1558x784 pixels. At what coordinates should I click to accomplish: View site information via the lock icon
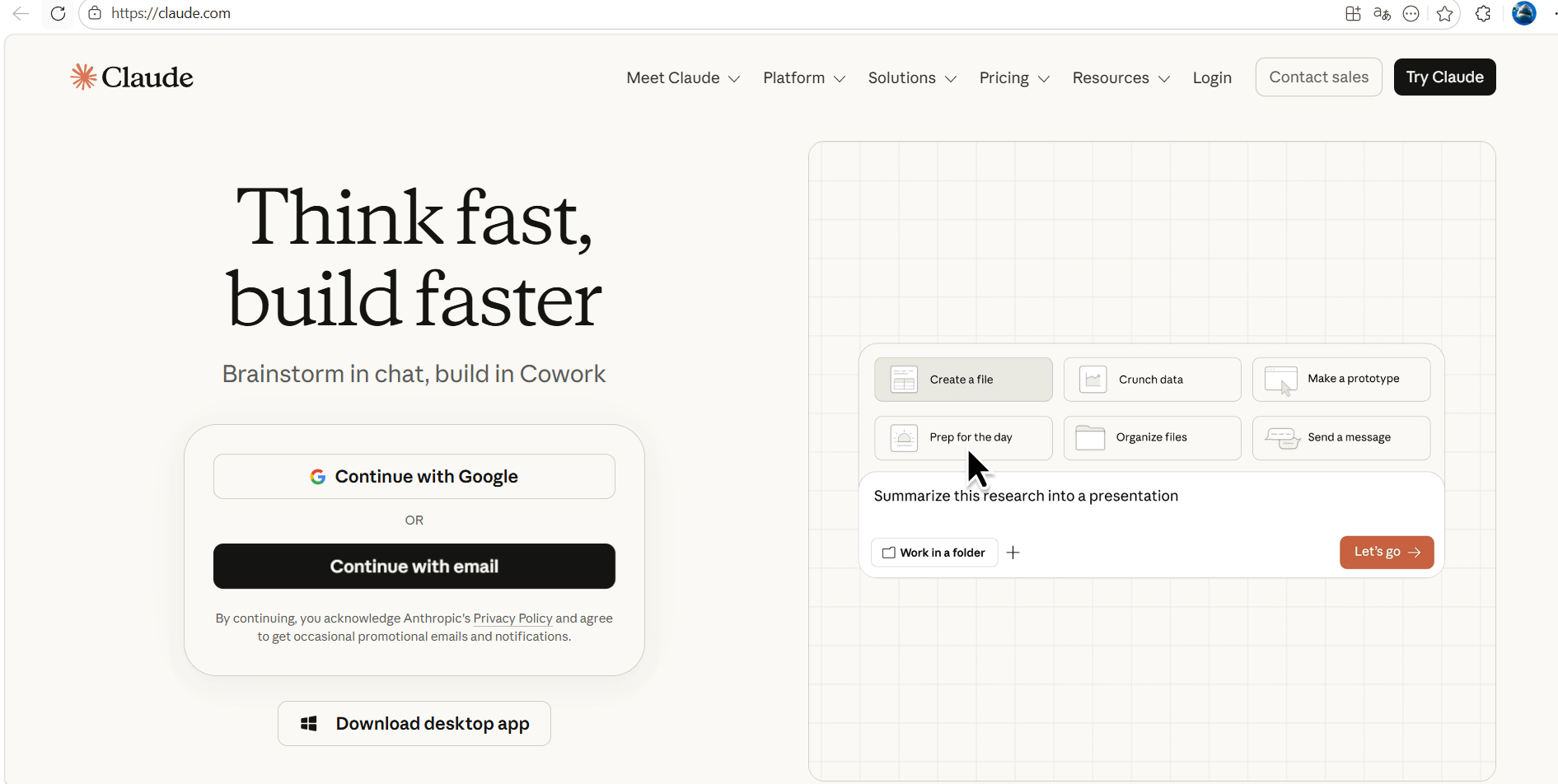(95, 13)
